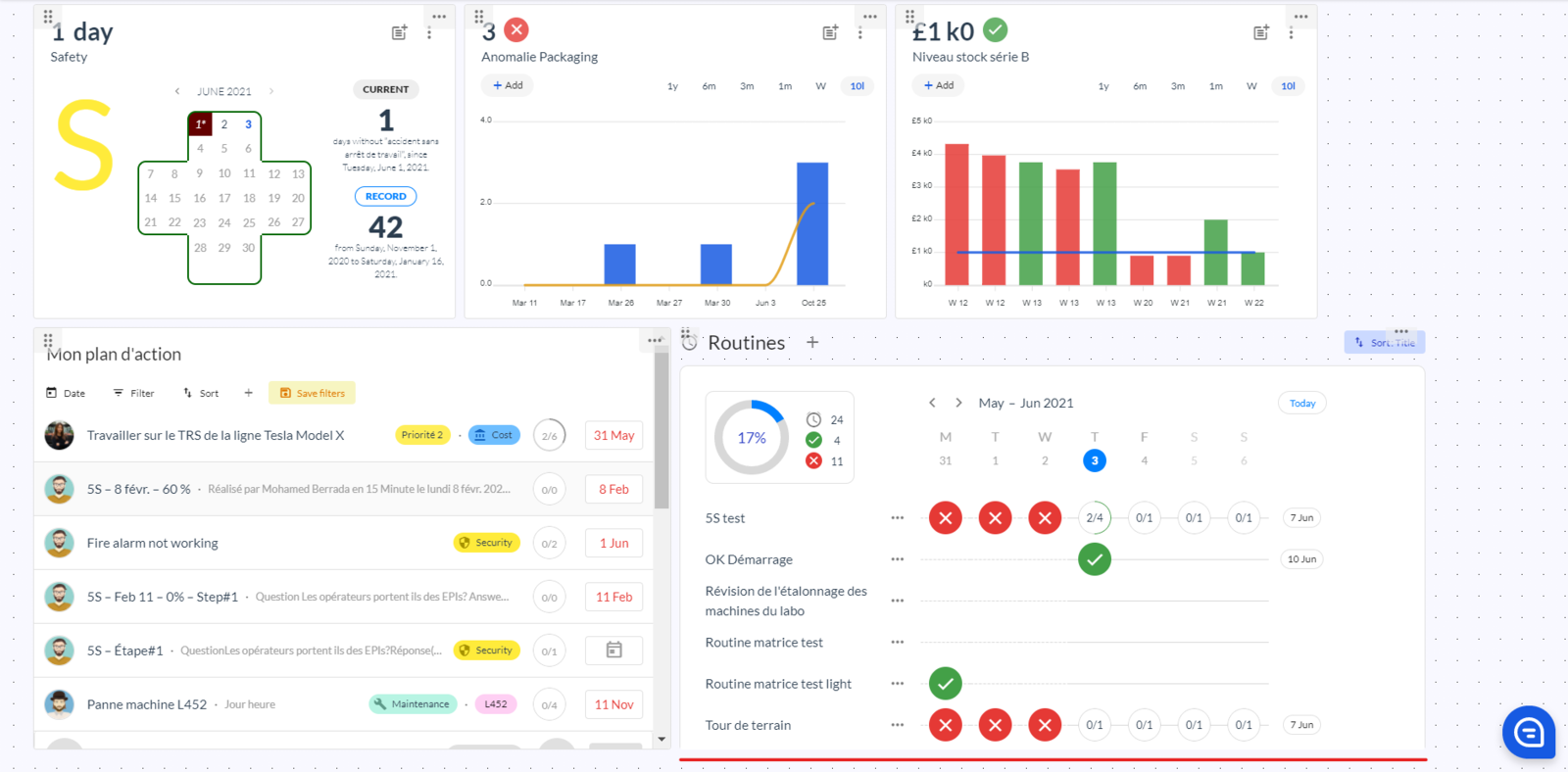This screenshot has height=772, width=1568.
Task: Click the Save filters button
Action: [312, 393]
